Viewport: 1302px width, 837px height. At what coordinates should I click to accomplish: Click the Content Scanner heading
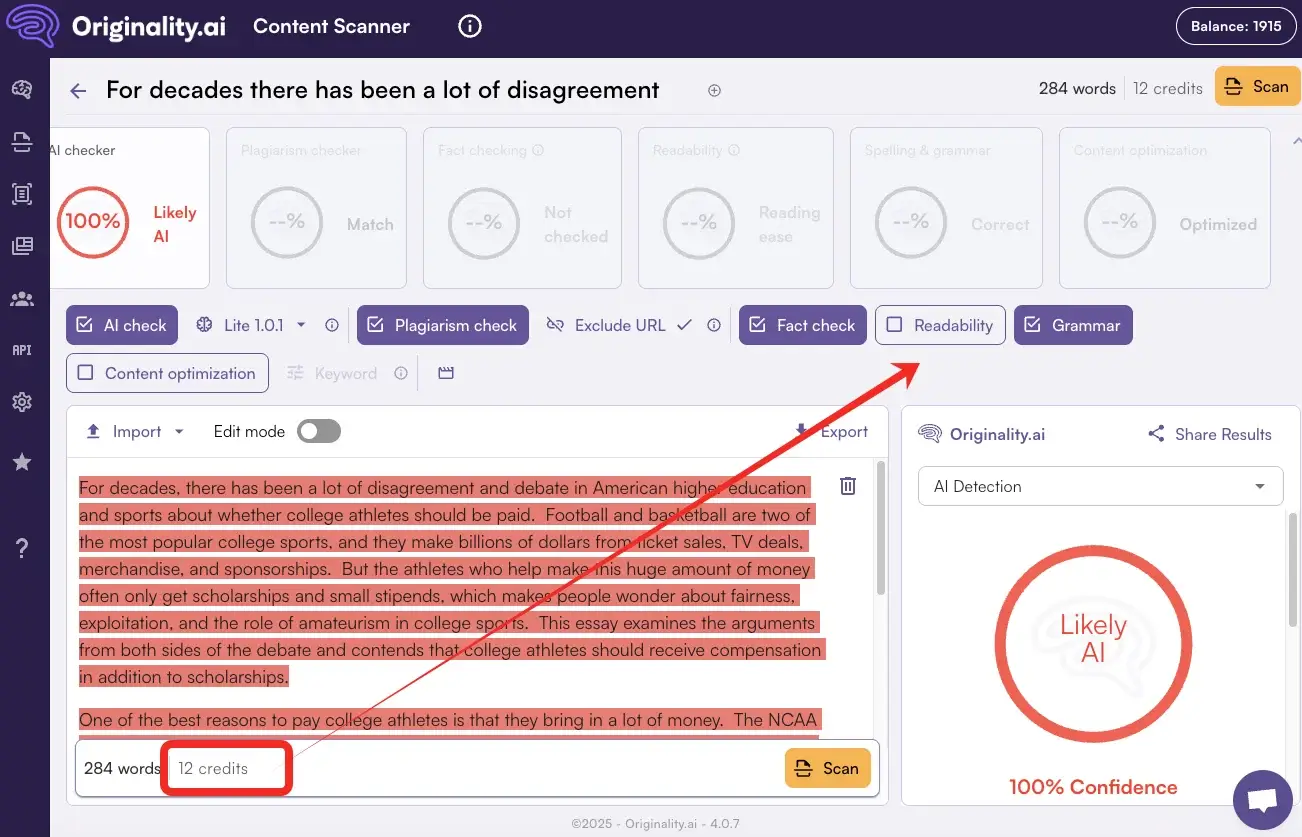pyautogui.click(x=331, y=27)
